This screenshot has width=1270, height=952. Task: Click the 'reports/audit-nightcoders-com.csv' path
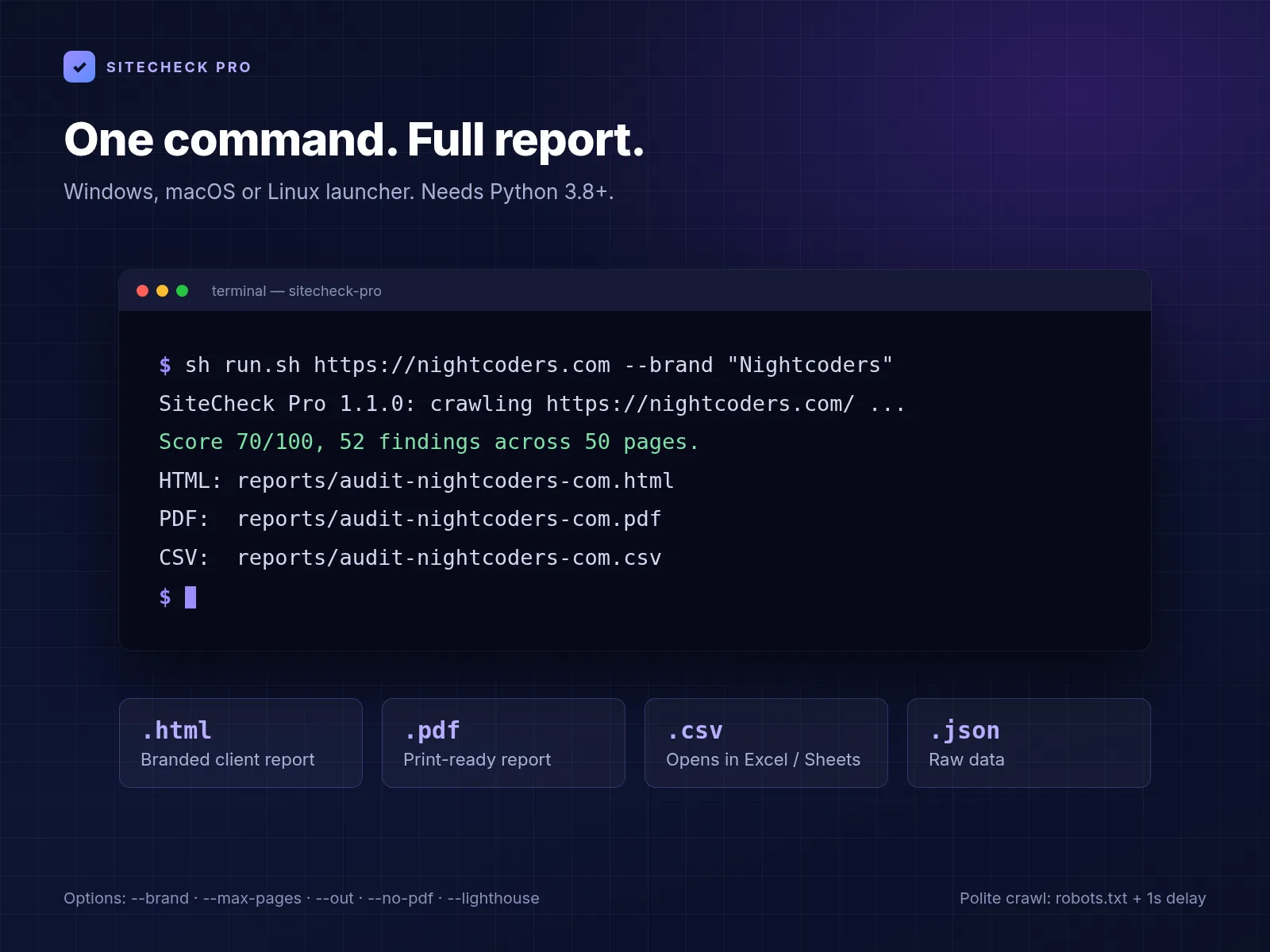(x=449, y=558)
